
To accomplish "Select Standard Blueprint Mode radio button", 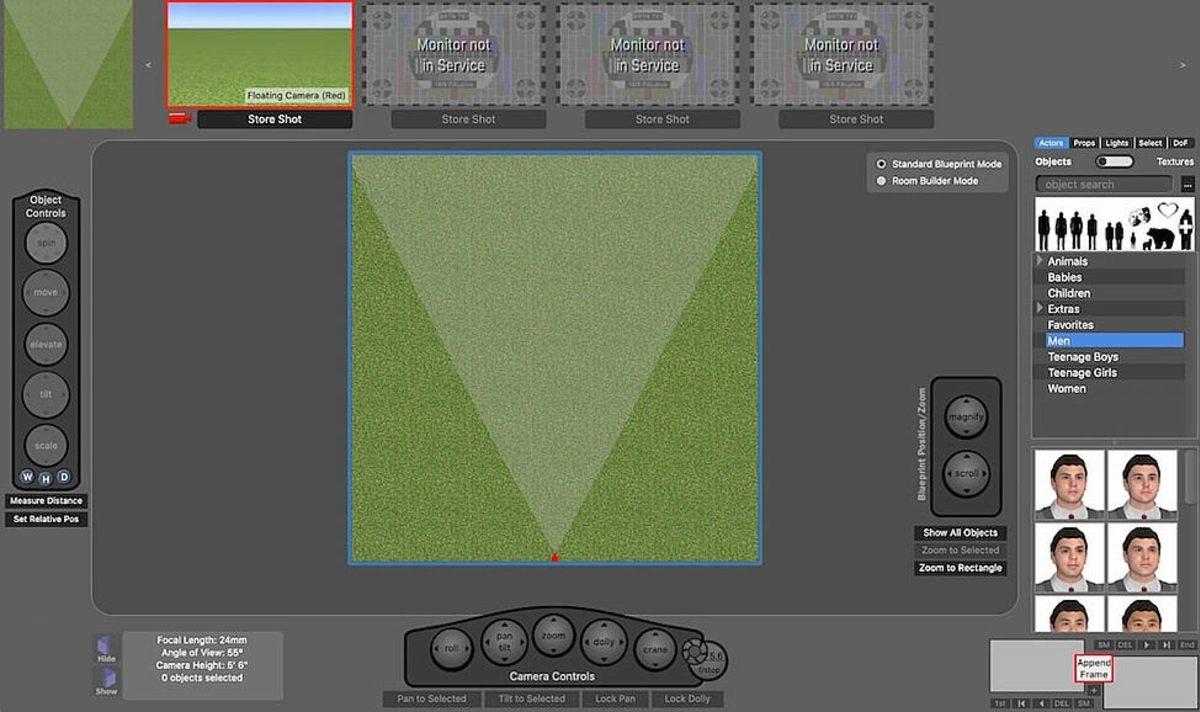I will pos(881,164).
